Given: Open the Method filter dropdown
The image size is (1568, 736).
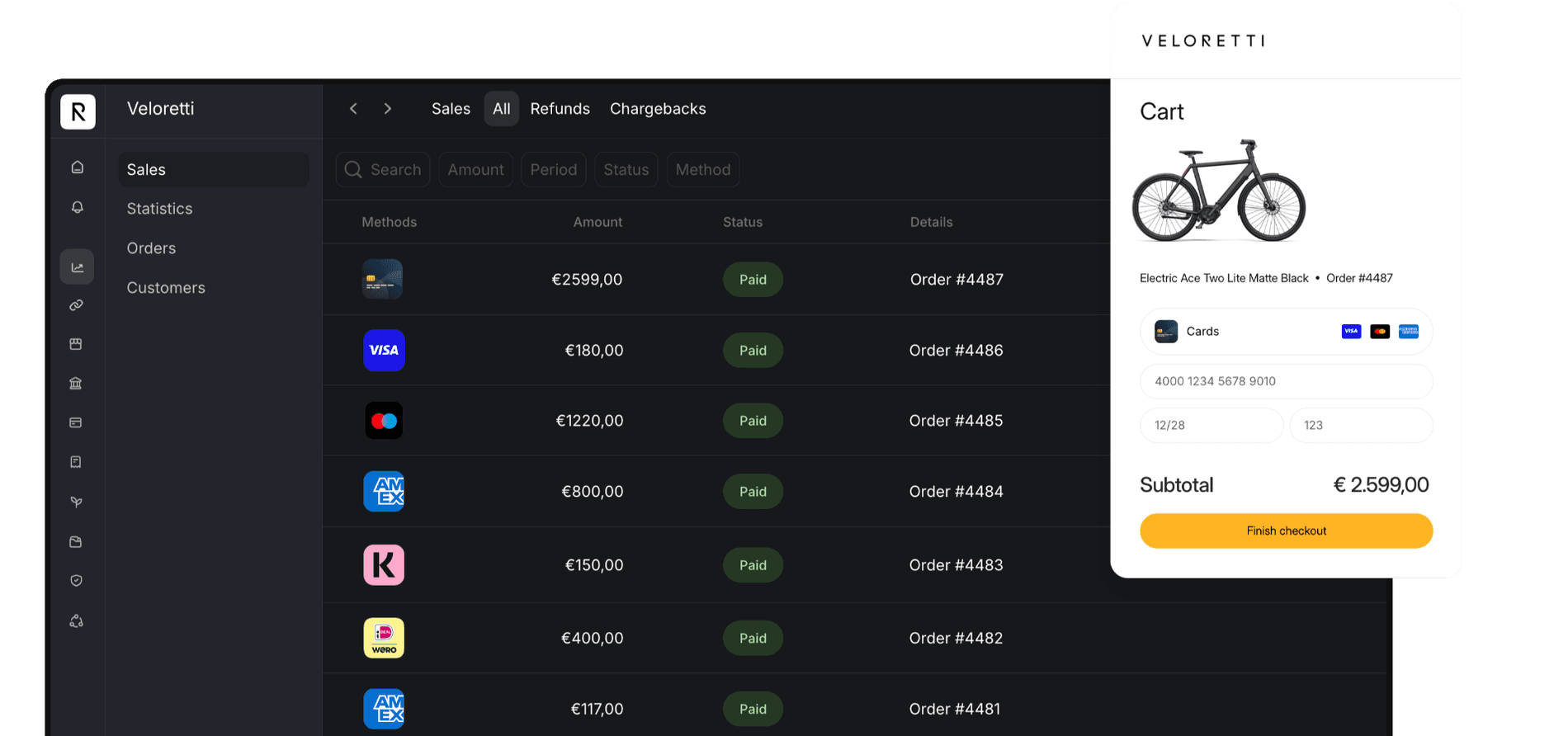Looking at the screenshot, I should [703, 170].
